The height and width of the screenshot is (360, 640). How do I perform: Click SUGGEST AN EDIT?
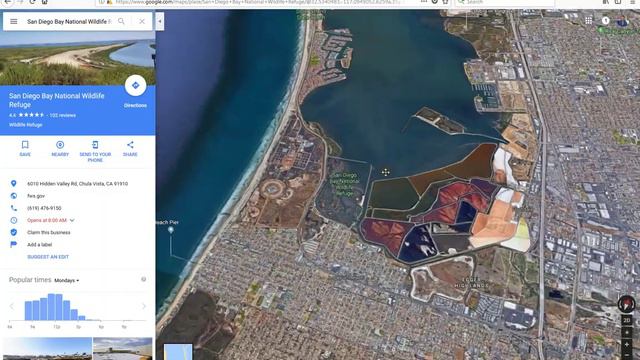[48, 257]
